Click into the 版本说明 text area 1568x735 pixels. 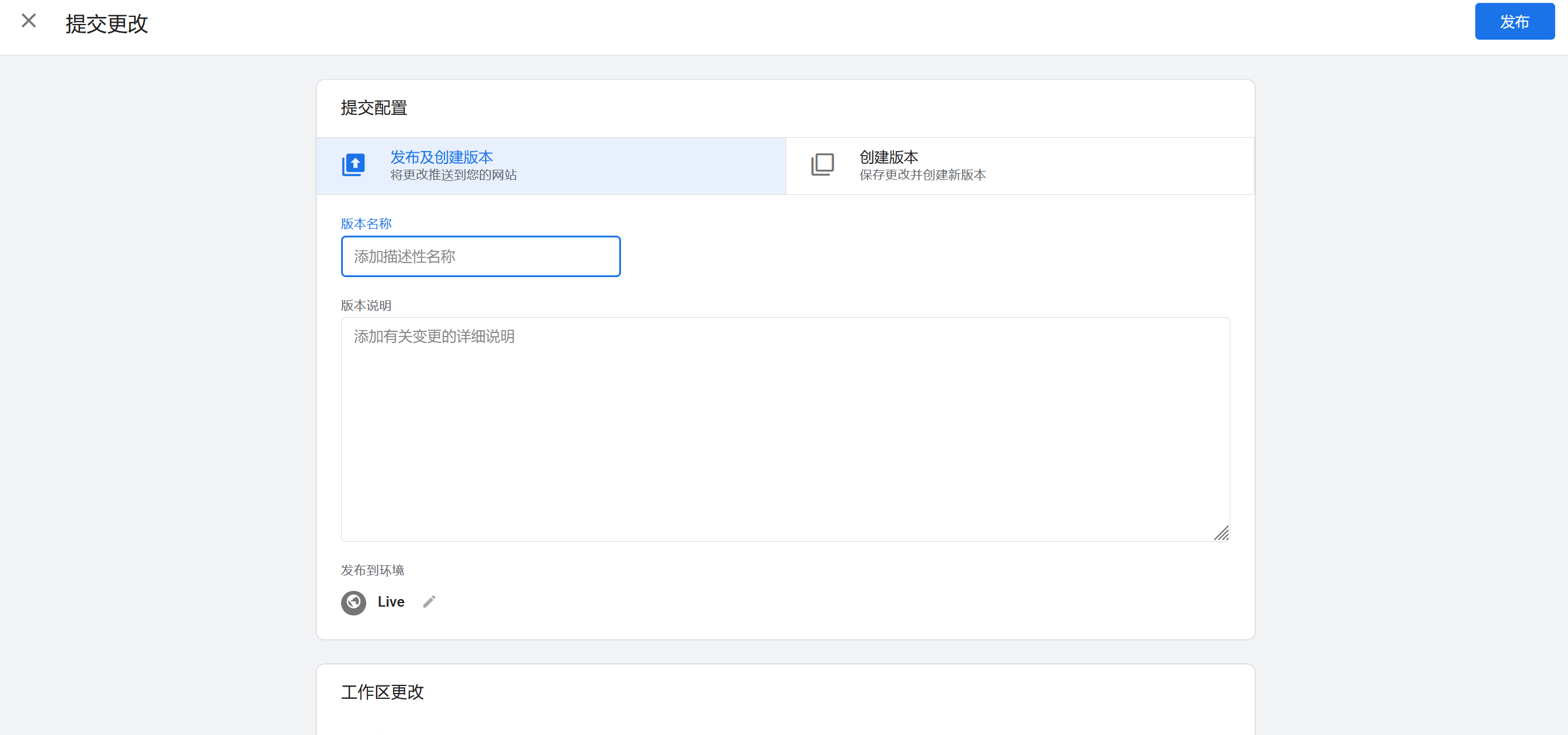pyautogui.click(x=785, y=429)
